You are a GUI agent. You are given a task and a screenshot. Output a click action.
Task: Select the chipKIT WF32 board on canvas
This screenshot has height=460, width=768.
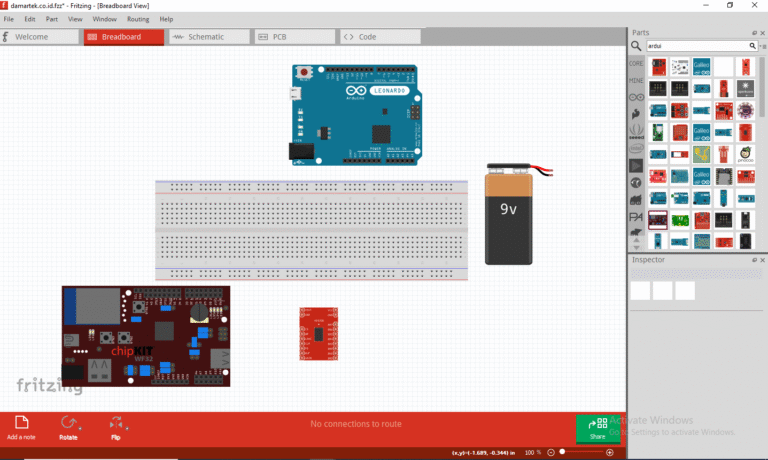click(146, 336)
